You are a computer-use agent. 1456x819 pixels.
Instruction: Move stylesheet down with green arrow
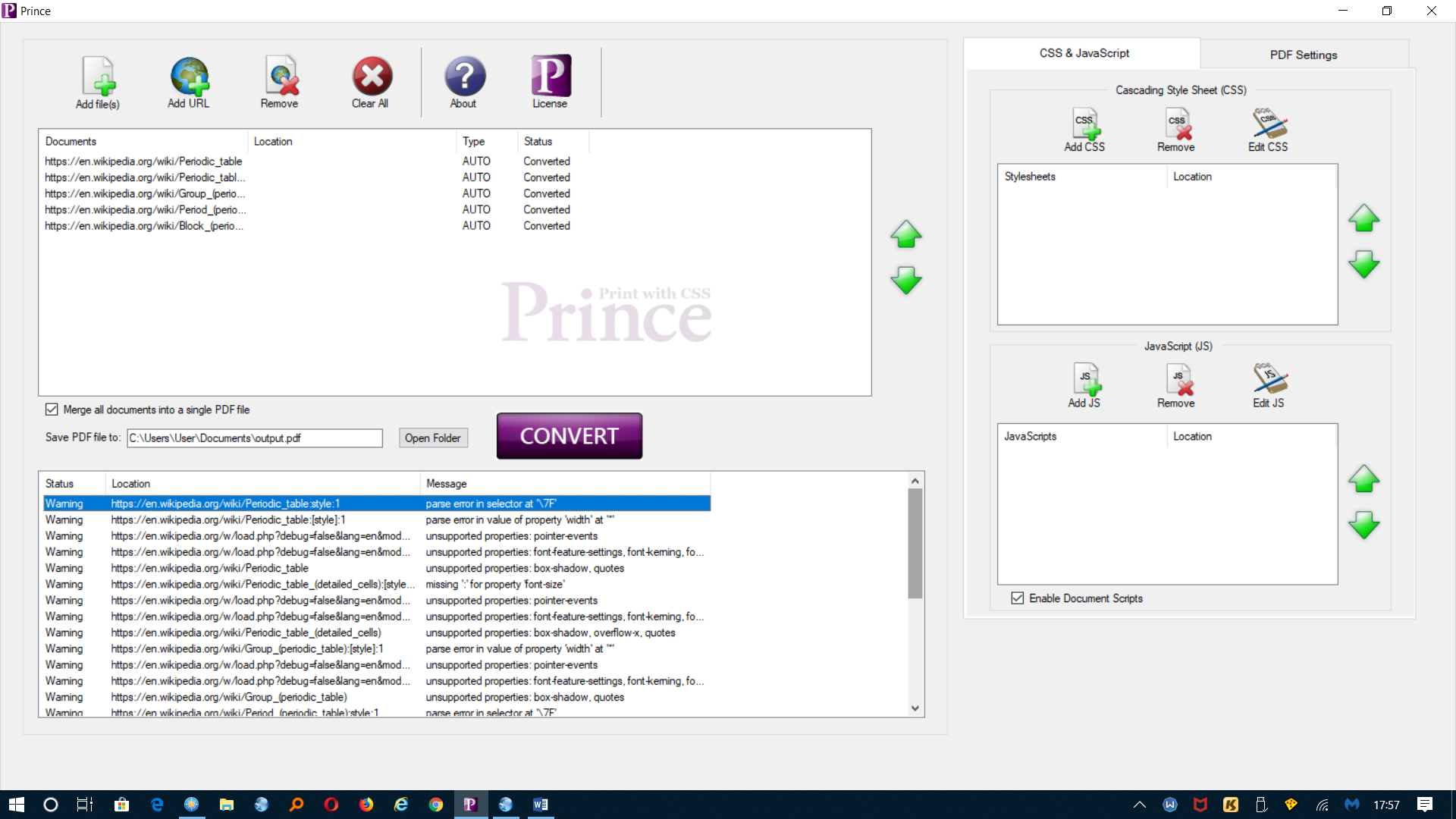coord(1363,265)
